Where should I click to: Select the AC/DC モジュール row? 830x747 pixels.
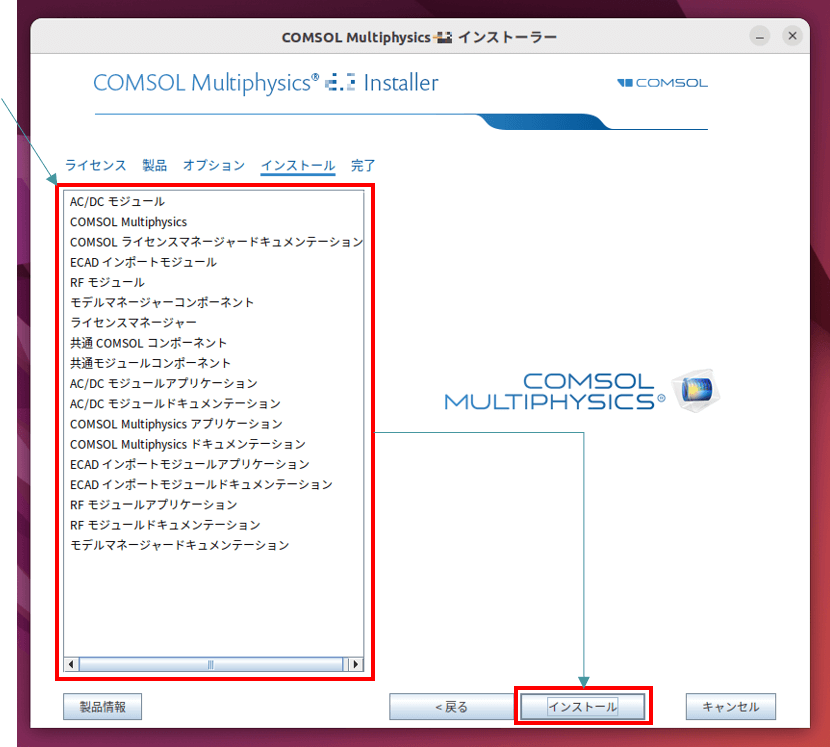click(214, 201)
